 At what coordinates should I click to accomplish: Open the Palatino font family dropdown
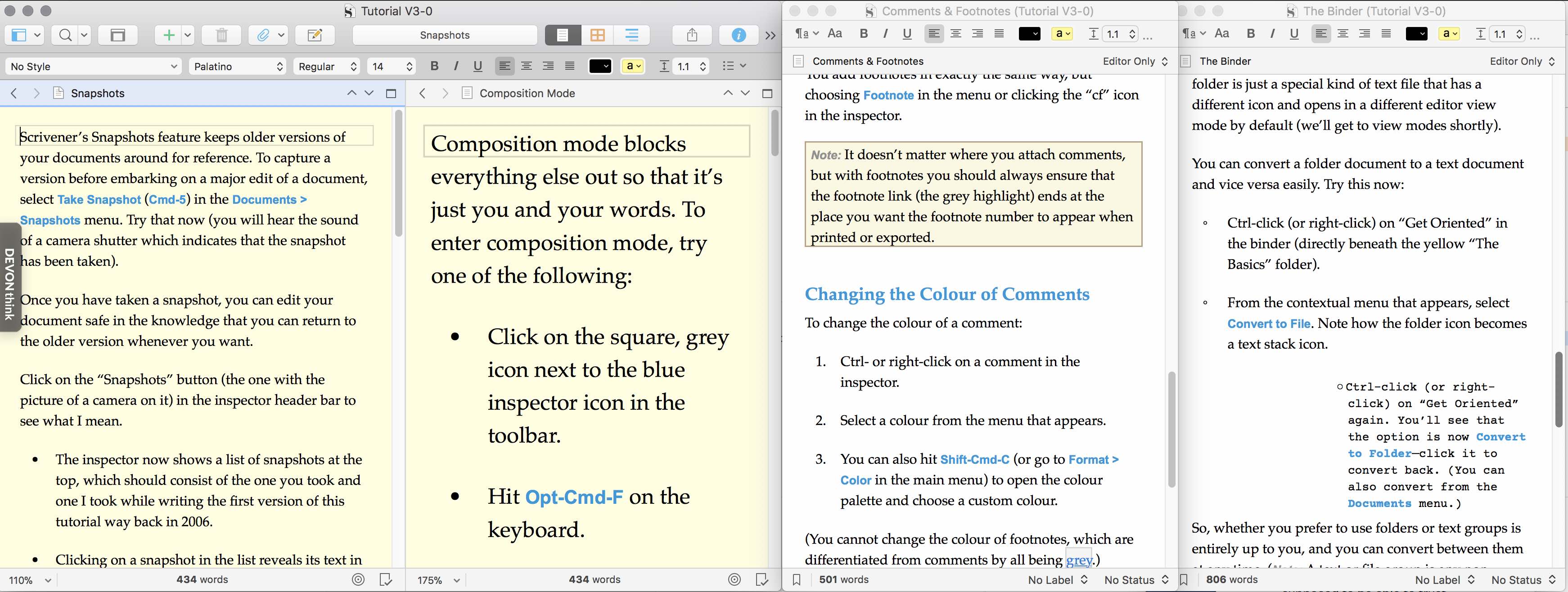238,66
